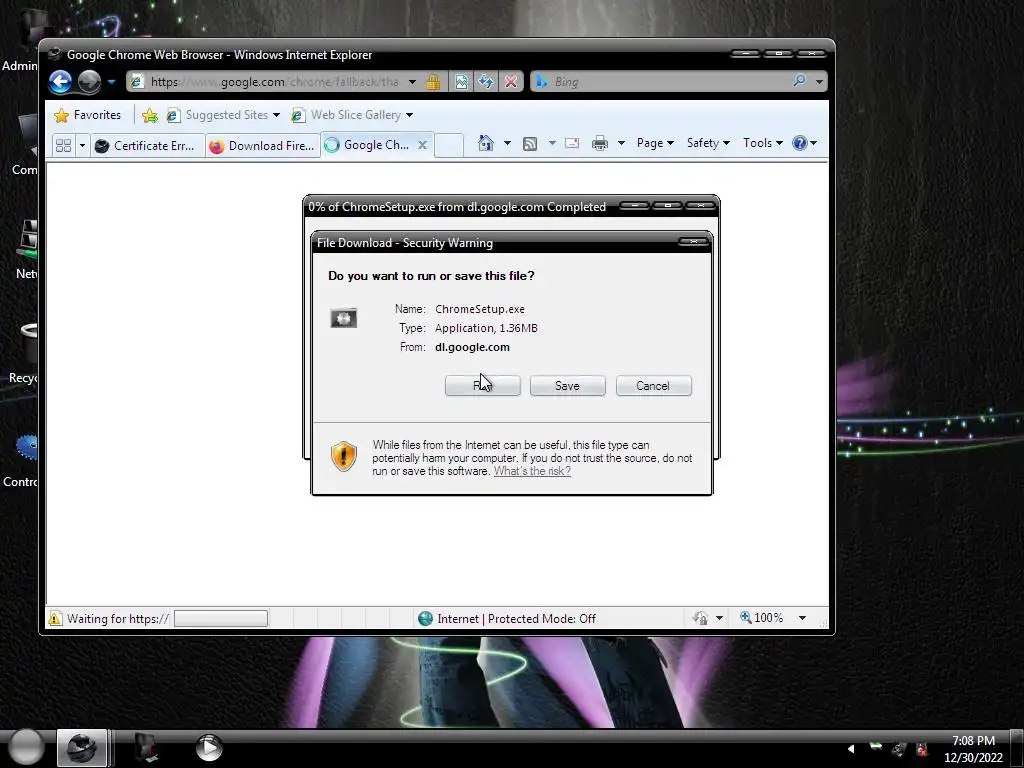Image resolution: width=1024 pixels, height=768 pixels.
Task: Click Add to Favorites Bar icon
Action: coord(150,115)
